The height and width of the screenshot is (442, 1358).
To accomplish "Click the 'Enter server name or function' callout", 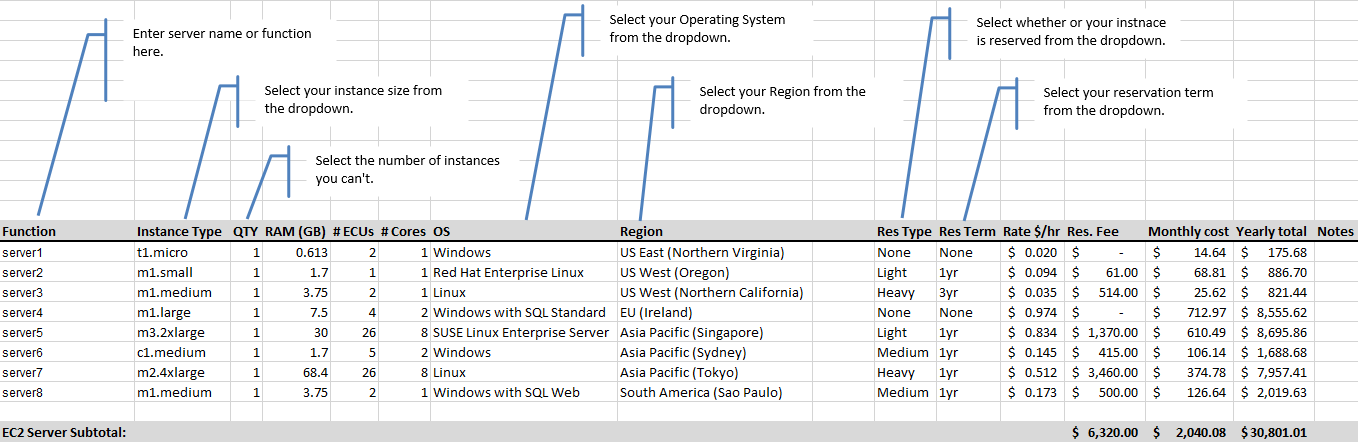I will coord(222,42).
